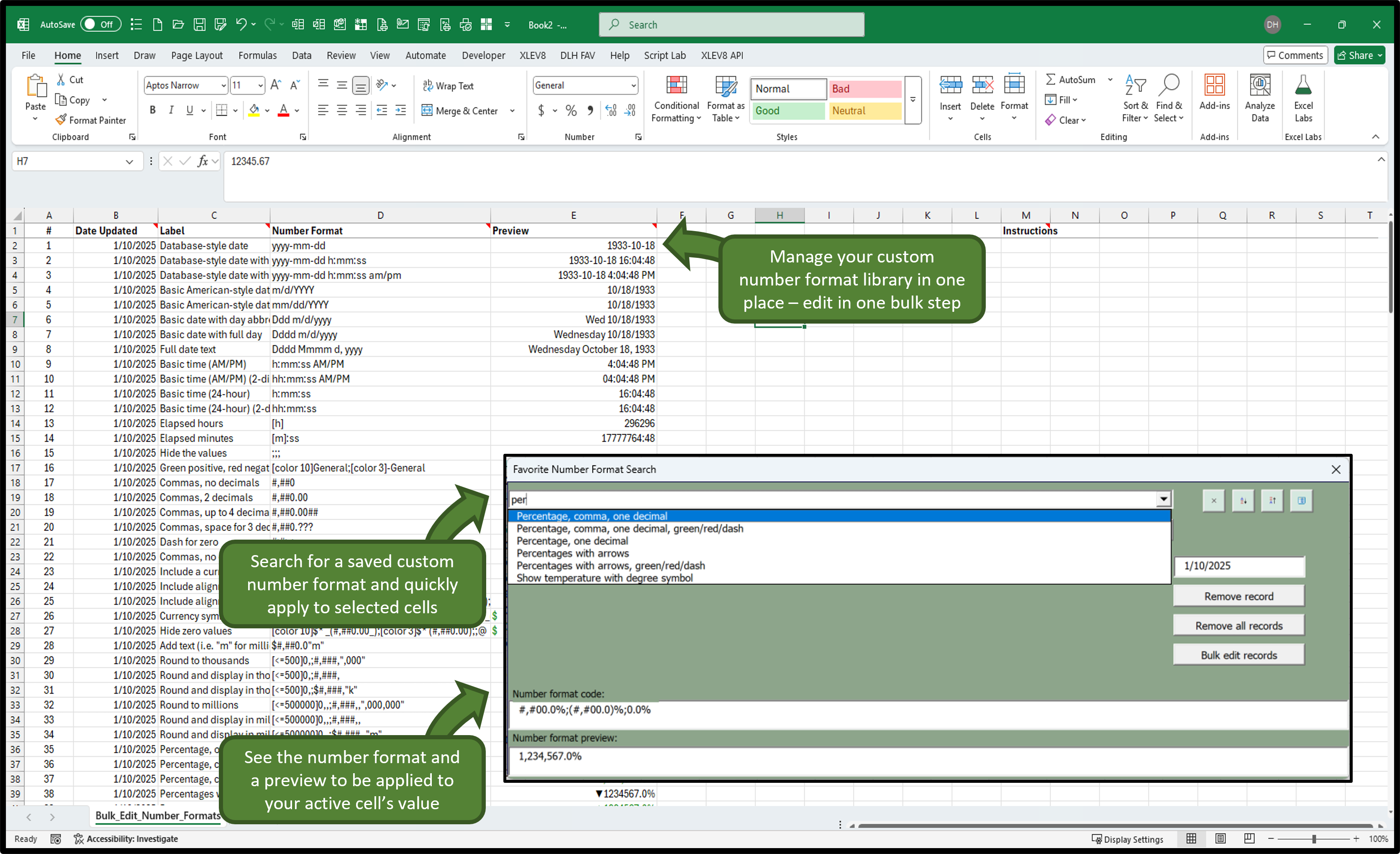Expand the font name dropdown
The width and height of the screenshot is (1400, 854).
[223, 85]
